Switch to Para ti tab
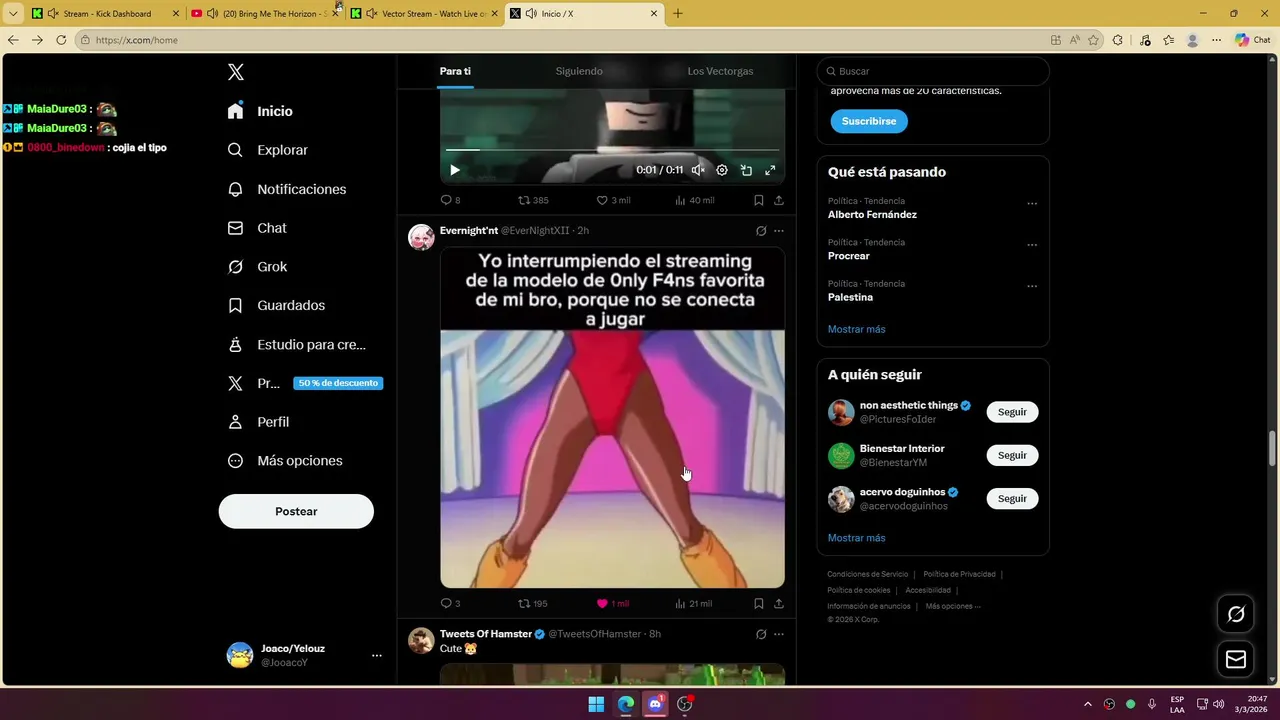The width and height of the screenshot is (1280, 720). point(455,71)
